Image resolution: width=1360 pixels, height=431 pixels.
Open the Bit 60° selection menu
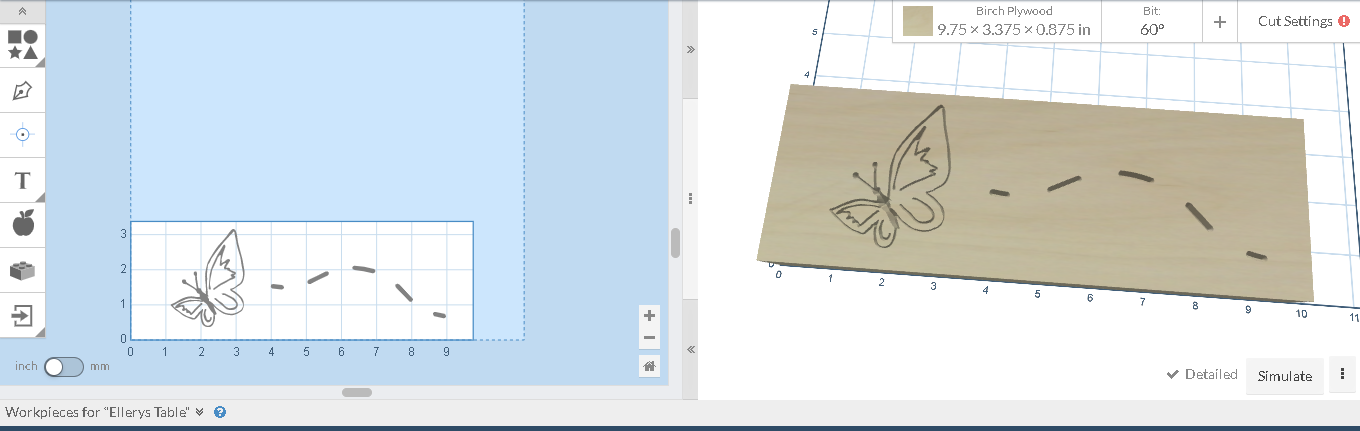pyautogui.click(x=1152, y=21)
